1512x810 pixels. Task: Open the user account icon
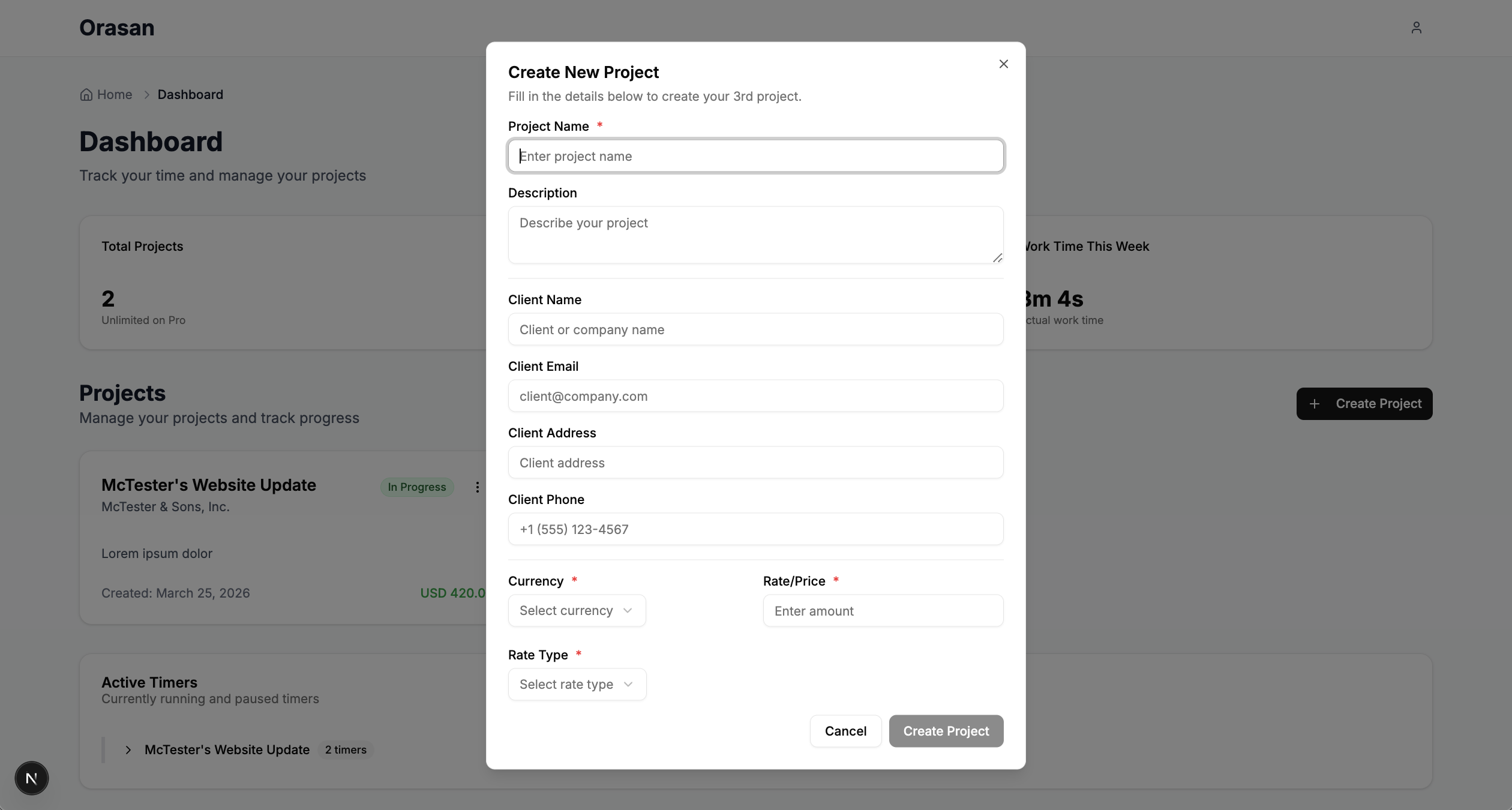click(x=1416, y=28)
